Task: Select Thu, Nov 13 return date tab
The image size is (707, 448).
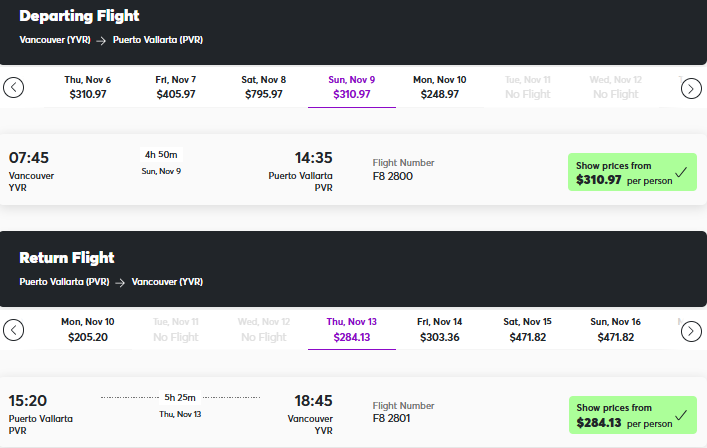Action: click(x=352, y=329)
